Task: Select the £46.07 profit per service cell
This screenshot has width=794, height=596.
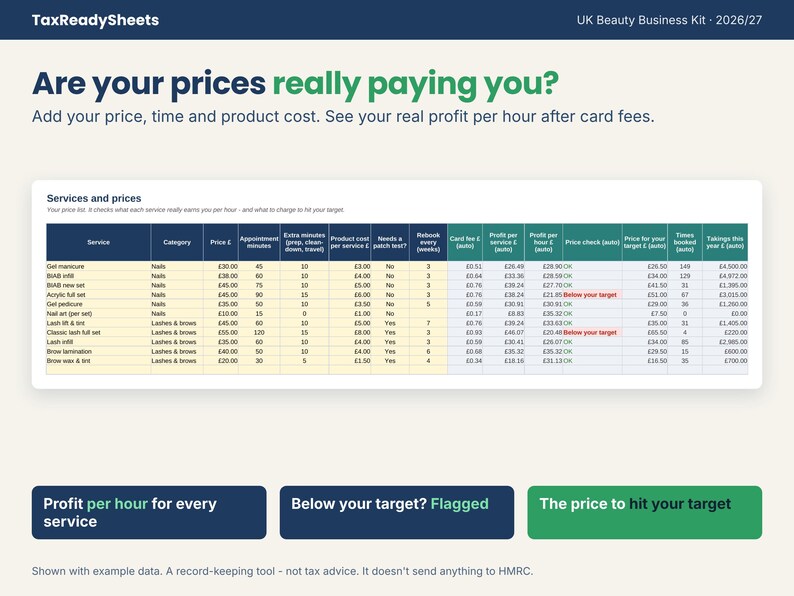Action: [x=503, y=333]
